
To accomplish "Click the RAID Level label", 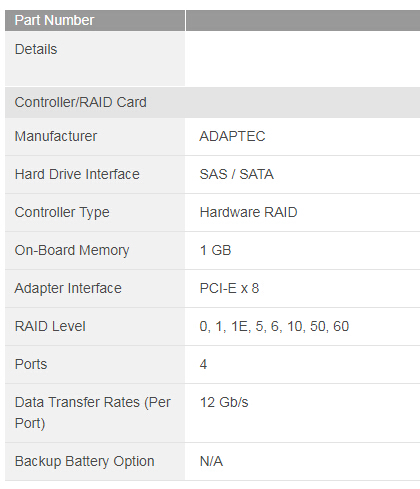I will pos(50,326).
